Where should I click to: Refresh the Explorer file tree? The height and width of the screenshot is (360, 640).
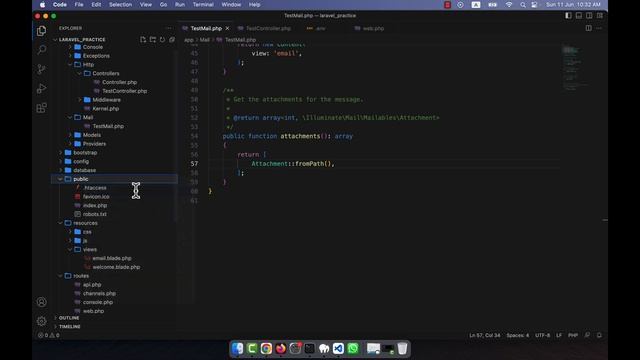(162, 40)
